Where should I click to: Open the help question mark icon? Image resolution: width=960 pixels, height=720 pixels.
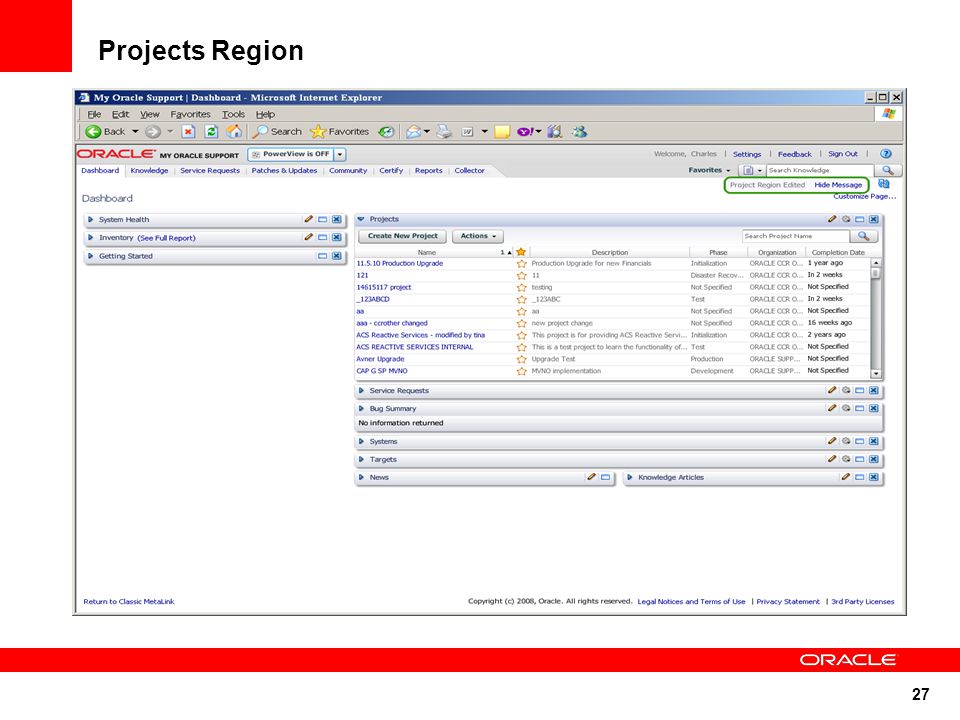[885, 154]
